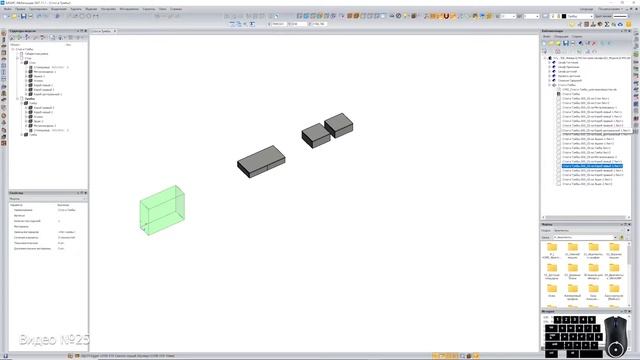
Task: Click the yellow folder icon in the right panel toolbar
Action: (551, 43)
